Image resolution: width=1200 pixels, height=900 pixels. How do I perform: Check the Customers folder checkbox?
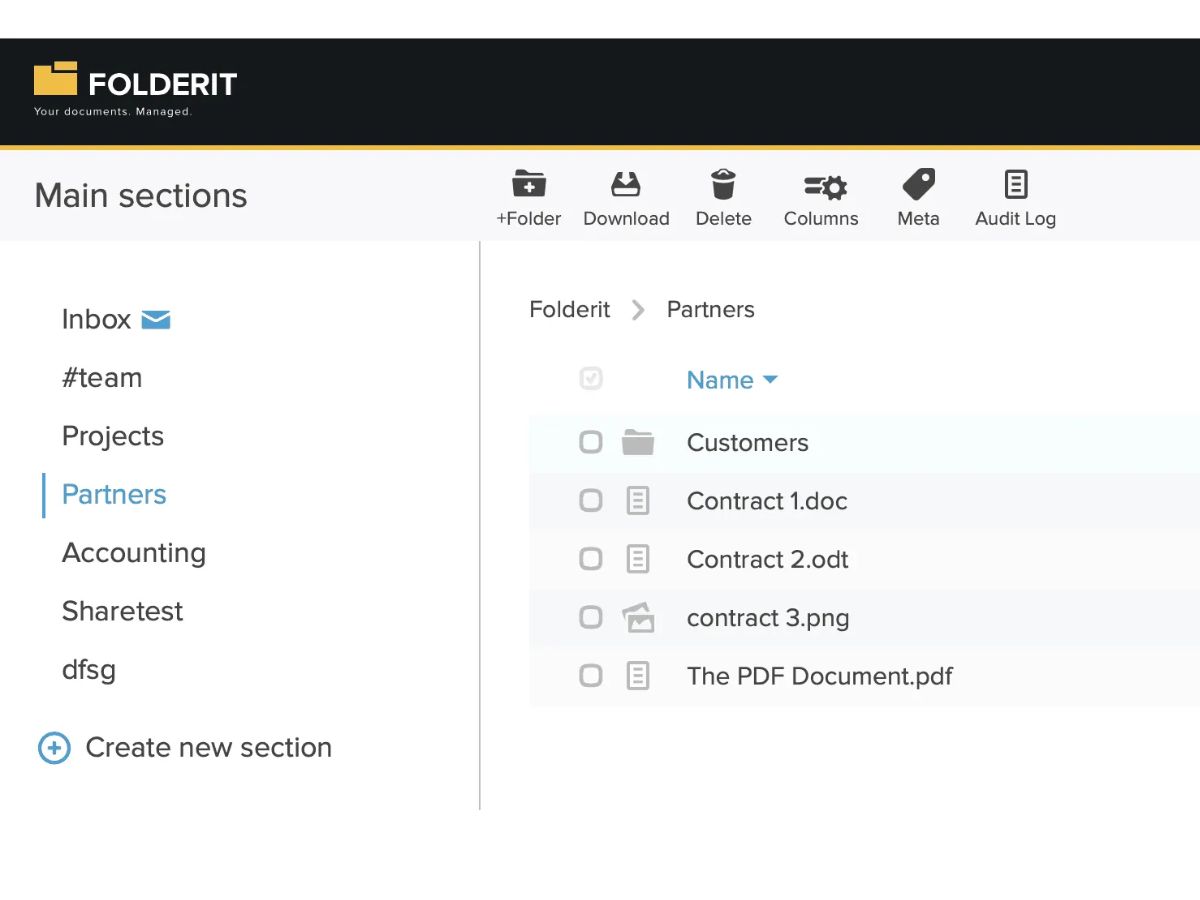point(591,442)
